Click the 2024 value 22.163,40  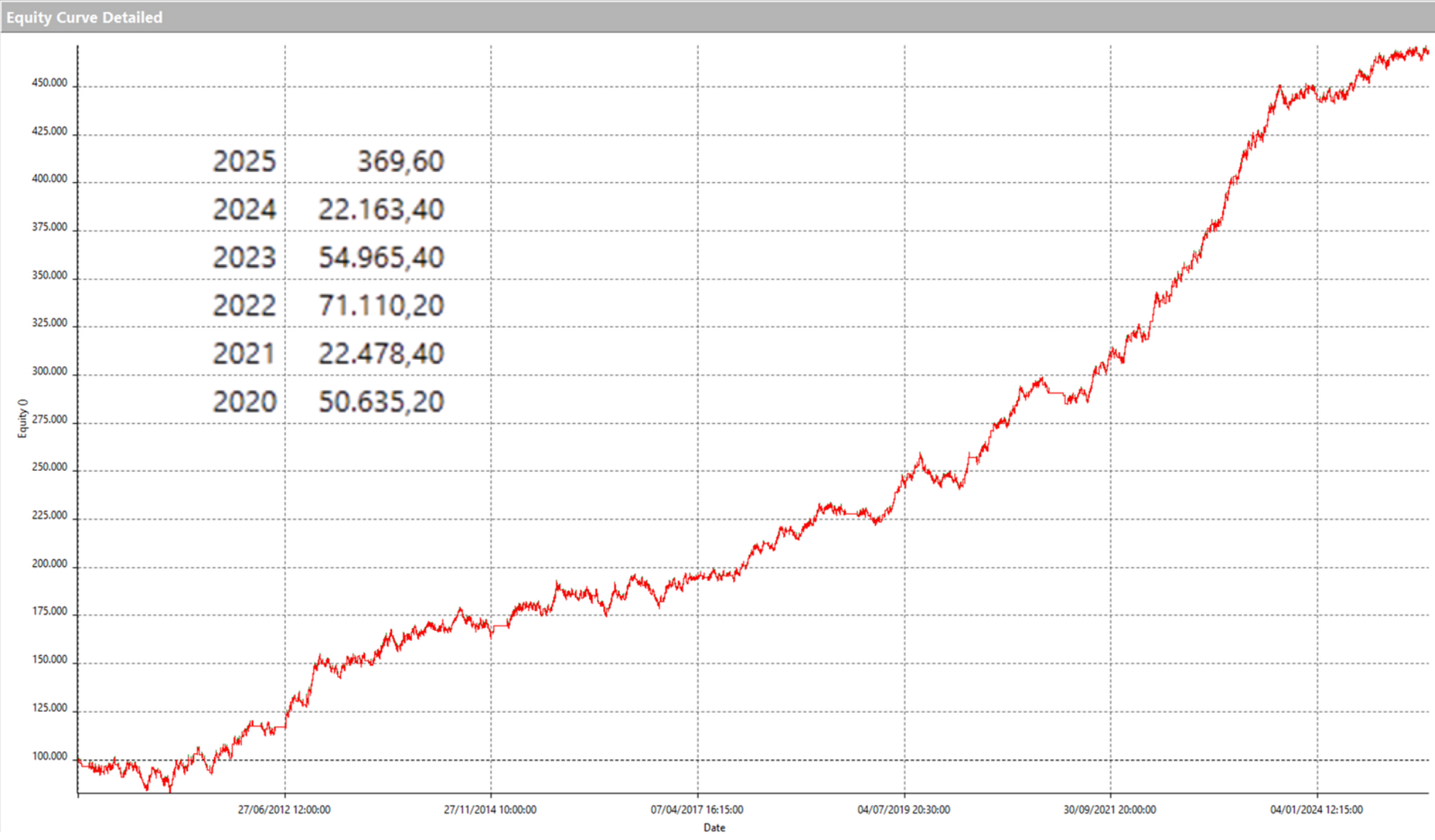tap(381, 210)
